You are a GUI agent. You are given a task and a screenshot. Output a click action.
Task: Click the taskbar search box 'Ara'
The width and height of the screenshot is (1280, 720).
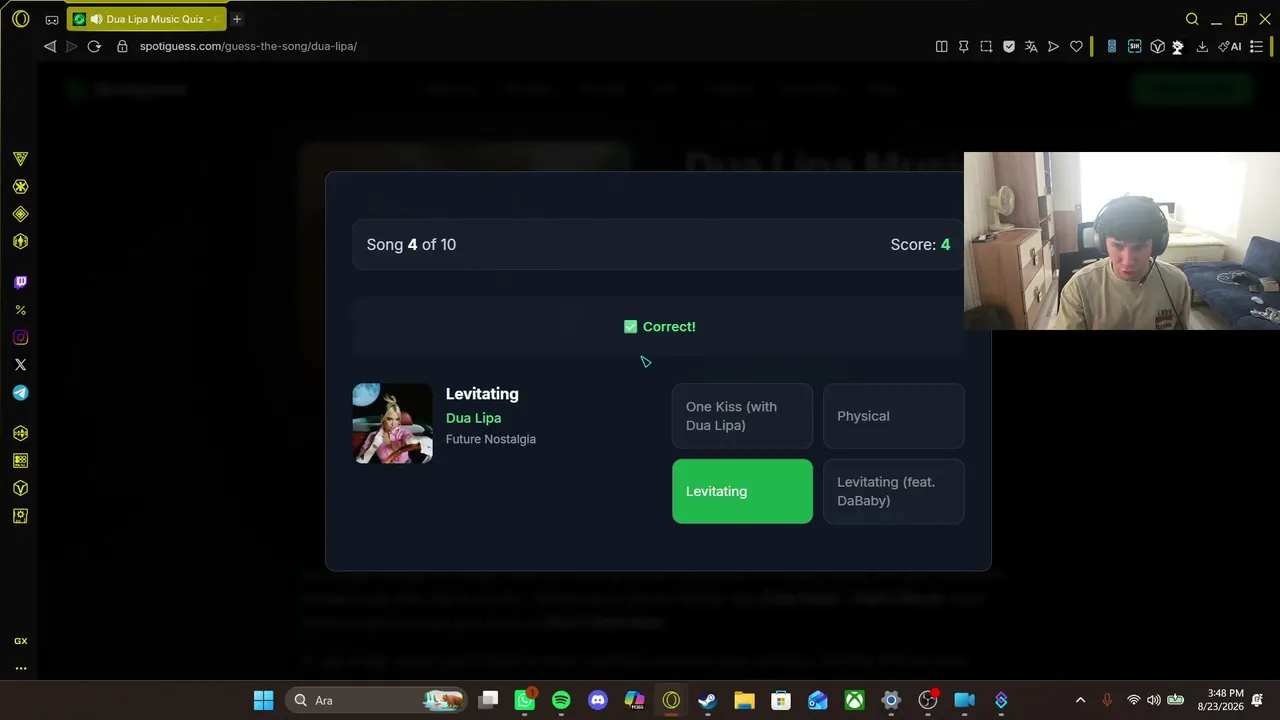click(375, 700)
